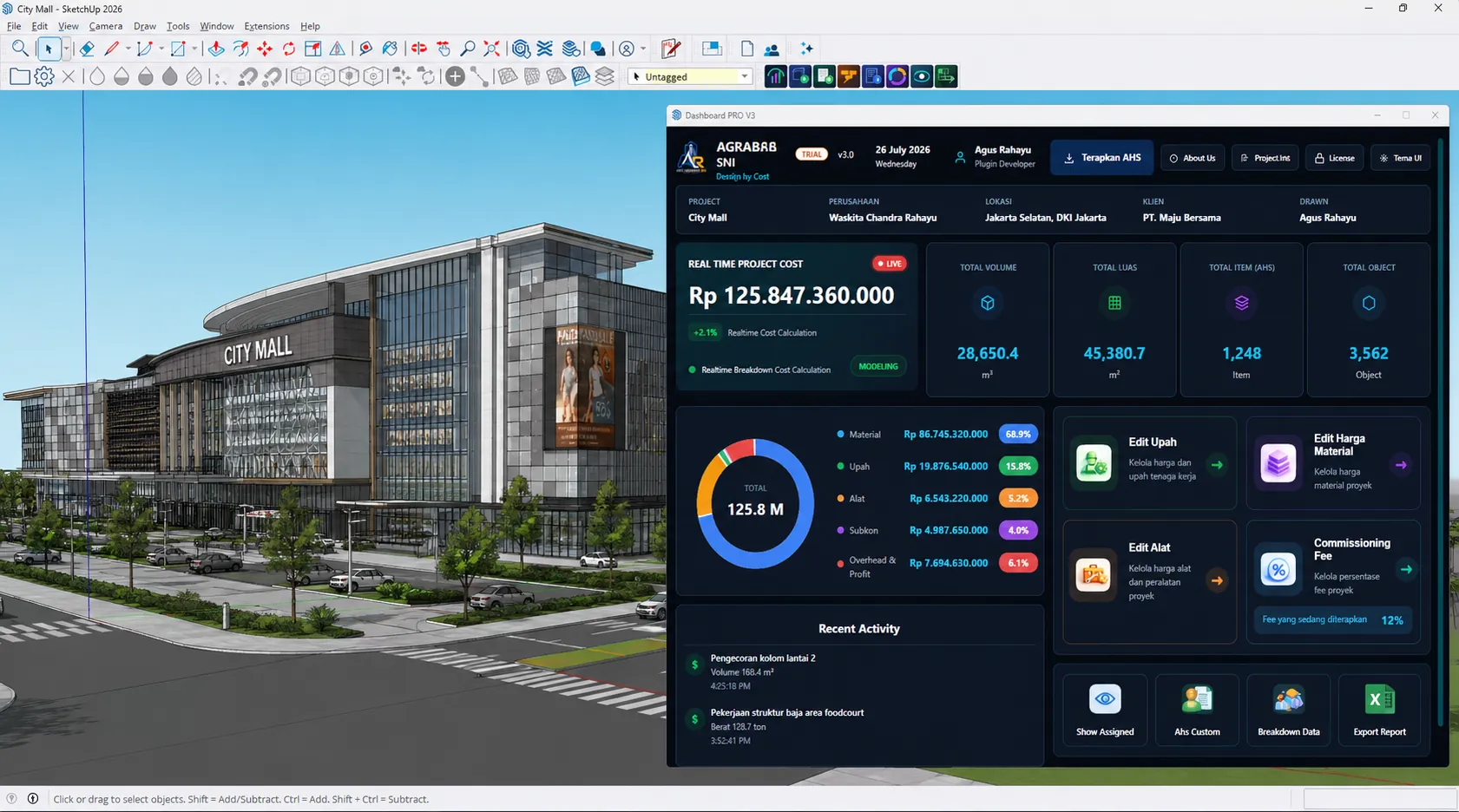This screenshot has height=812, width=1459.
Task: Expand the Rectangle tool dropdown arrow
Action: 194,49
